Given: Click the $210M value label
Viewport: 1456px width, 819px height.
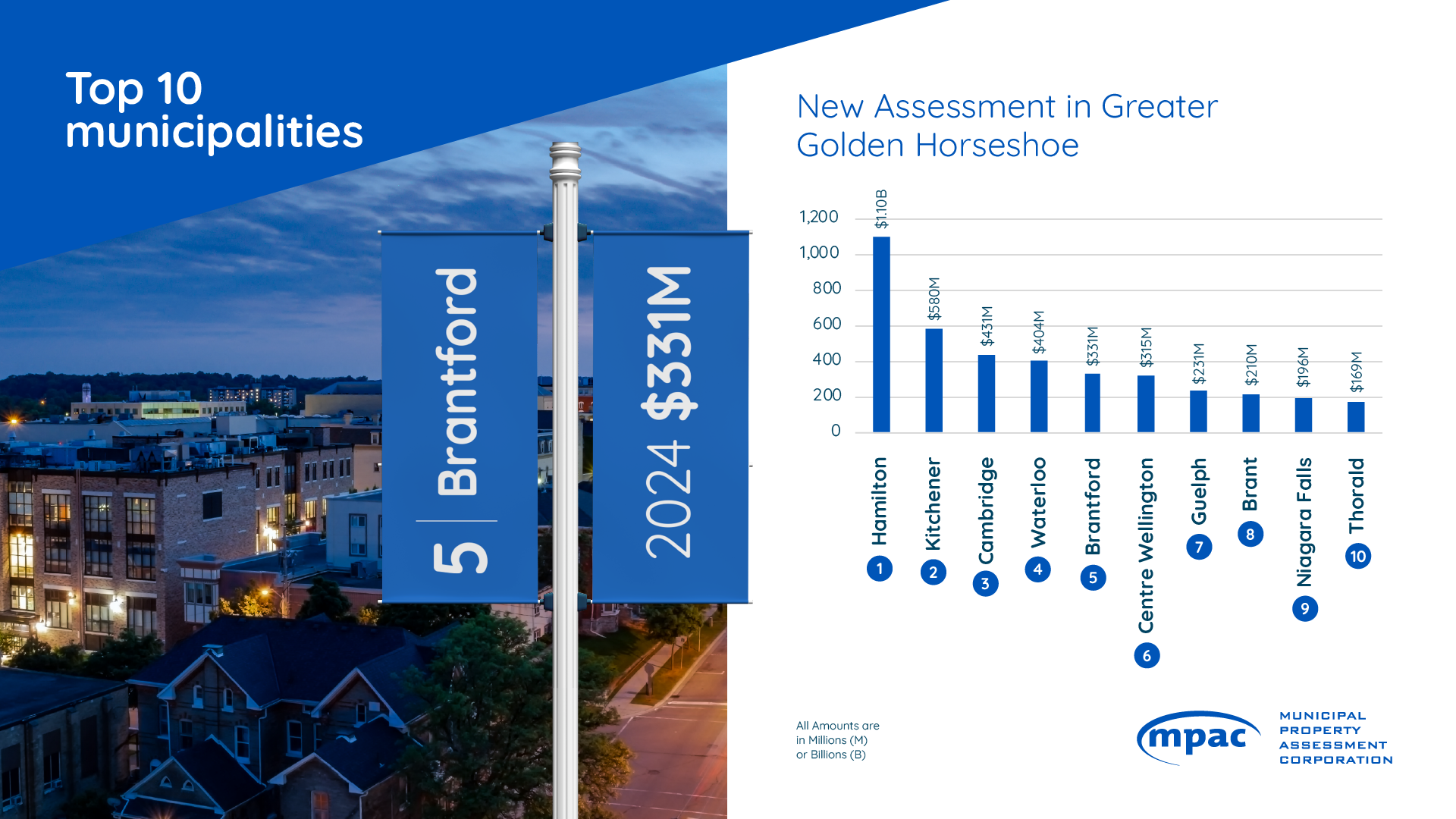Looking at the screenshot, I should coord(1251,366).
